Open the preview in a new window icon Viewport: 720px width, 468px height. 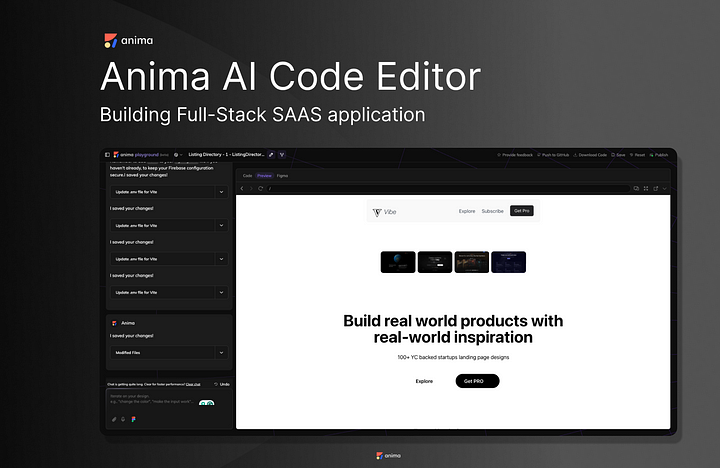[x=655, y=188]
